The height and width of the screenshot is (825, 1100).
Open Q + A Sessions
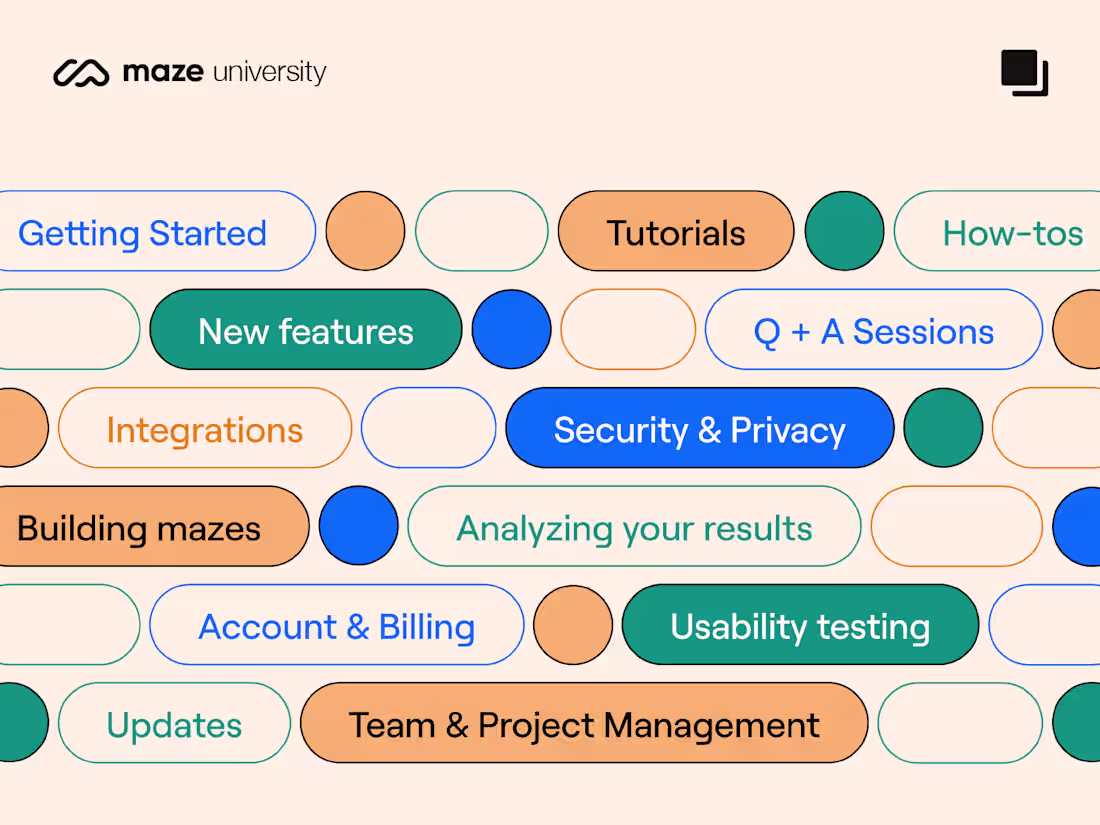[x=873, y=331]
